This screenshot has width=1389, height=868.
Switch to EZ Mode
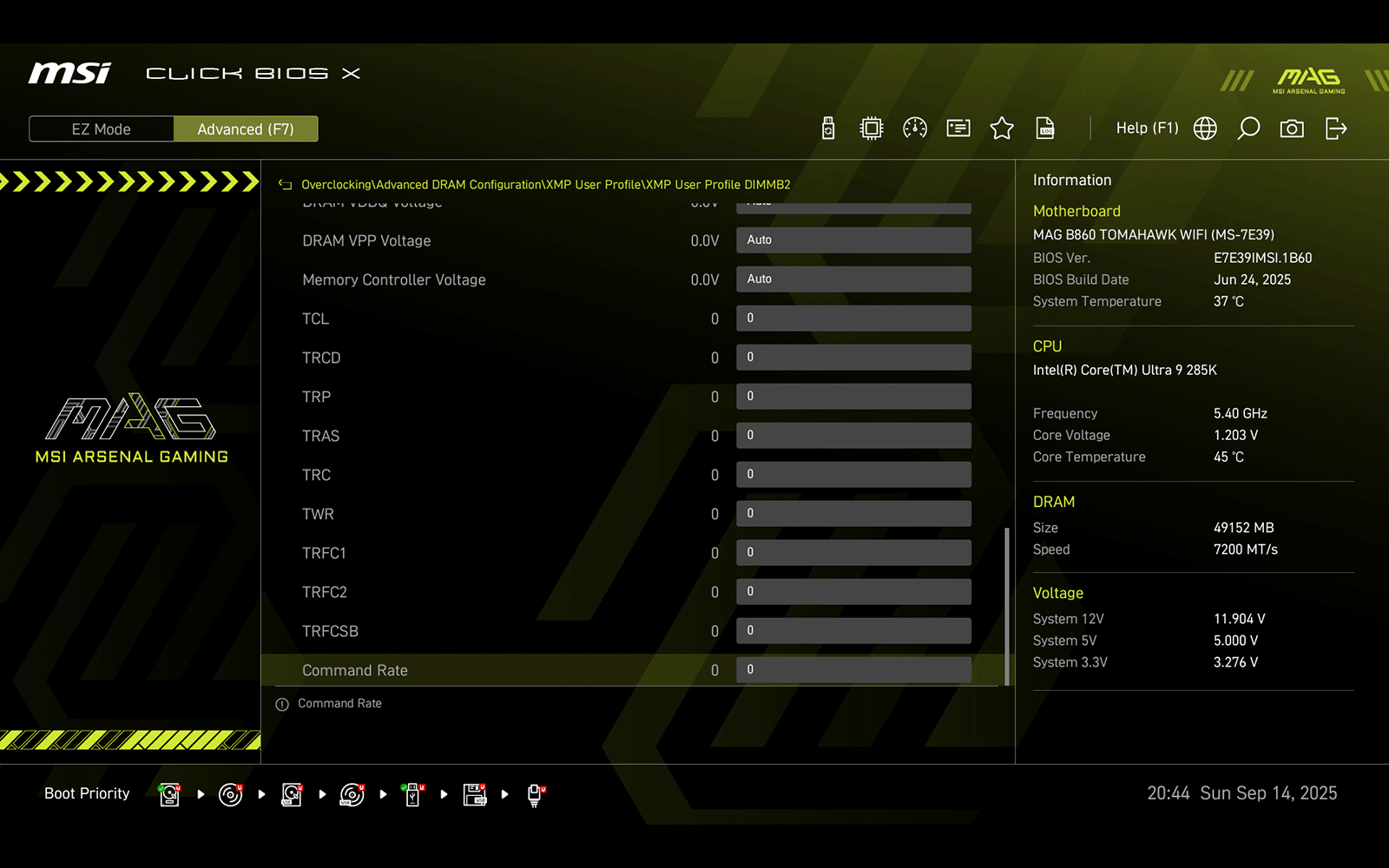coord(102,129)
